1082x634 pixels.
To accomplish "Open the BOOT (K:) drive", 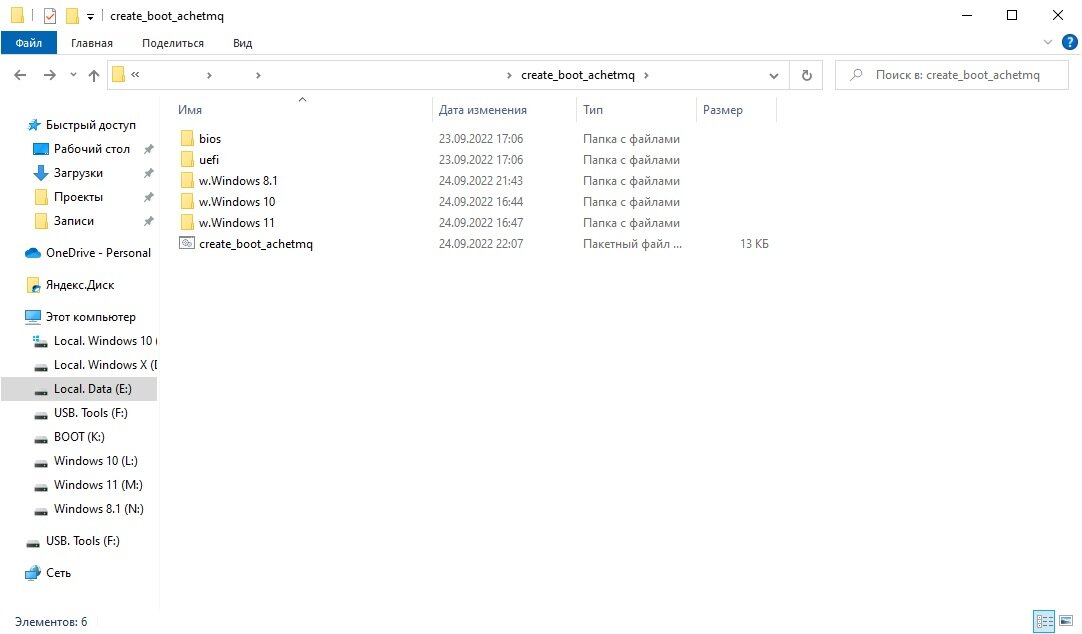I will pos(79,437).
